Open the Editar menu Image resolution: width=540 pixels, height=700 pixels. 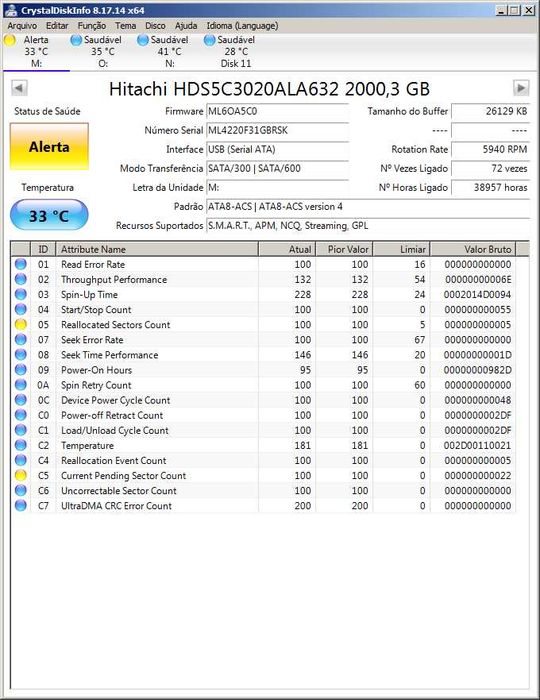pyautogui.click(x=57, y=26)
